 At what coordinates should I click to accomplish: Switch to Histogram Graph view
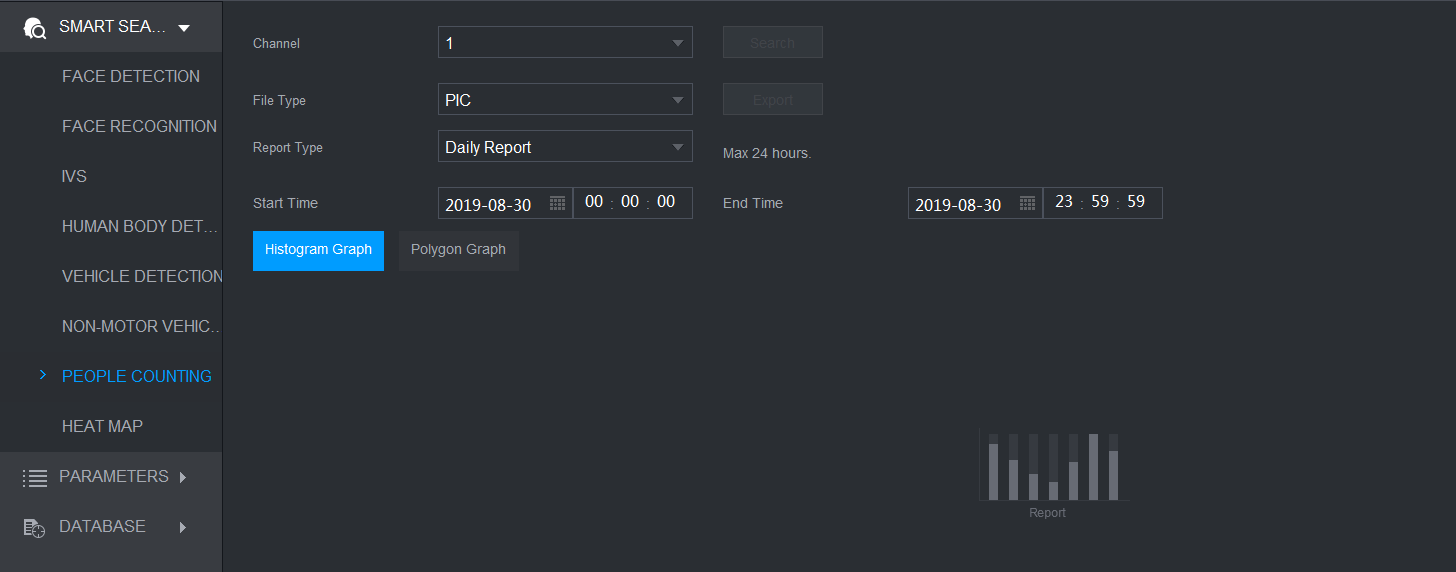318,250
